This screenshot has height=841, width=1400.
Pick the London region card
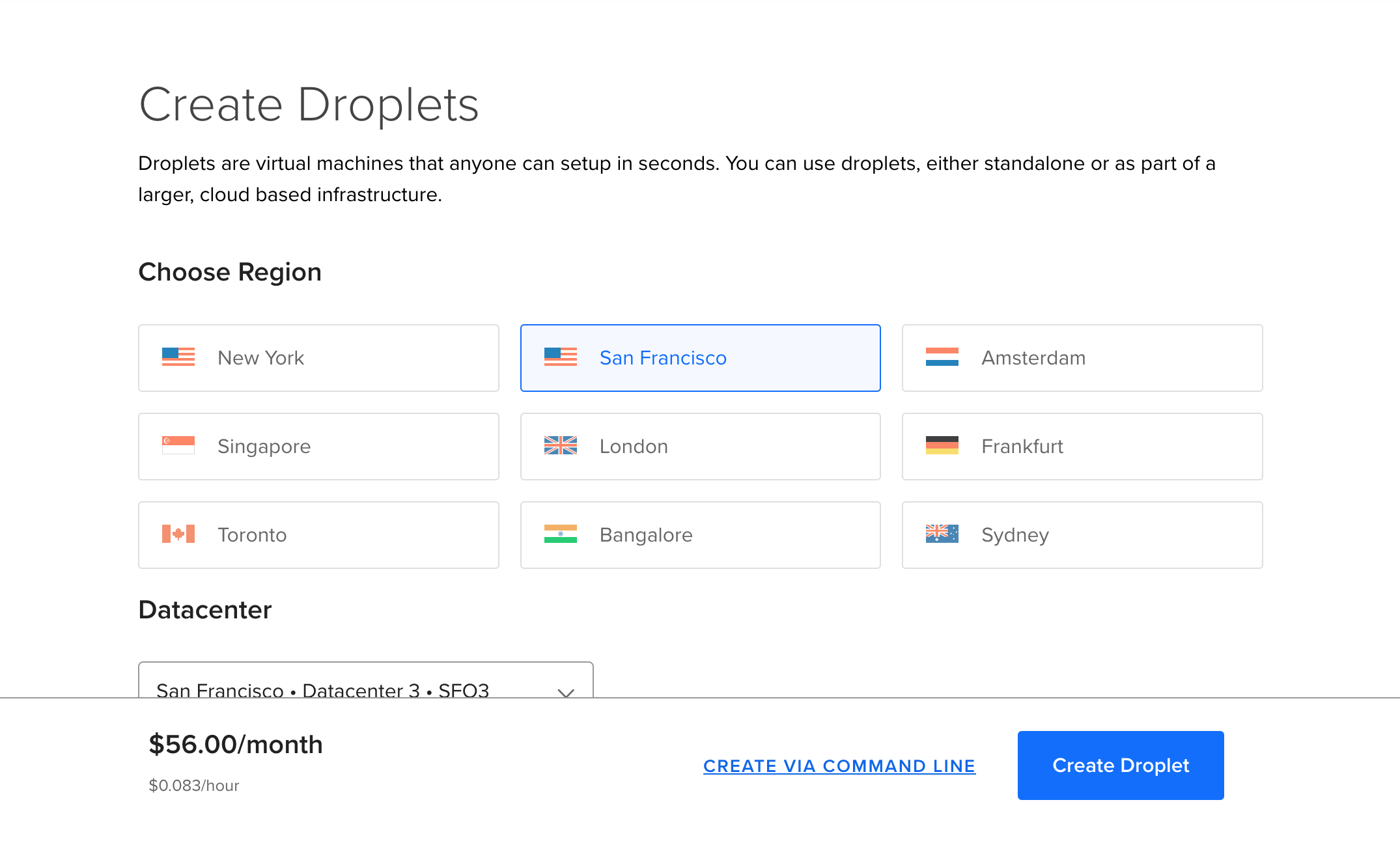(700, 447)
